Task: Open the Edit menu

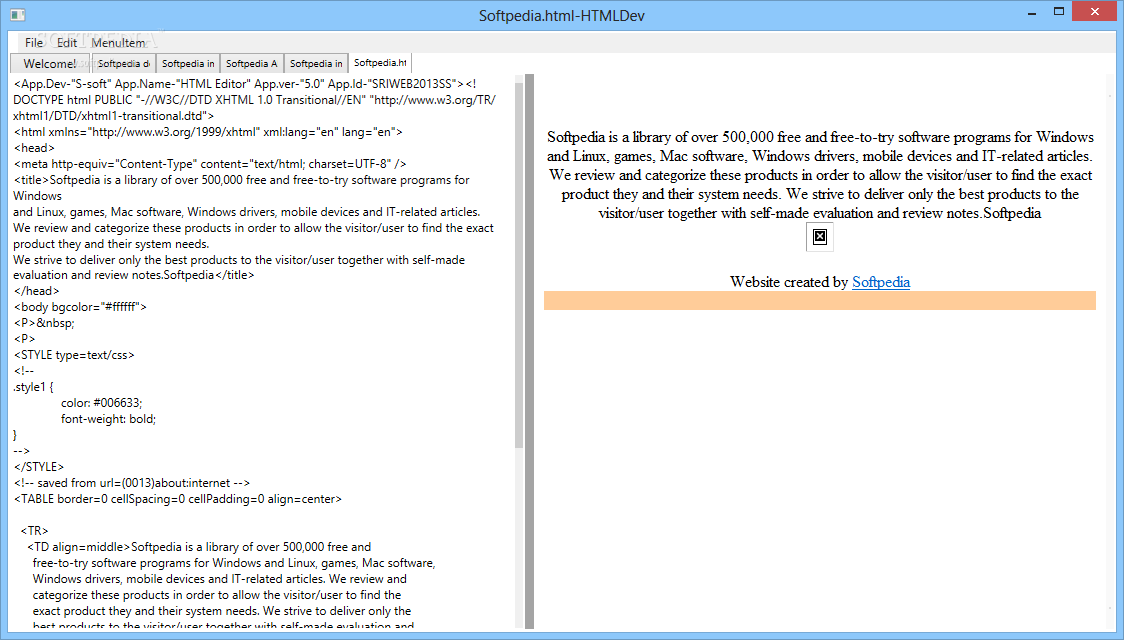Action: pos(67,42)
